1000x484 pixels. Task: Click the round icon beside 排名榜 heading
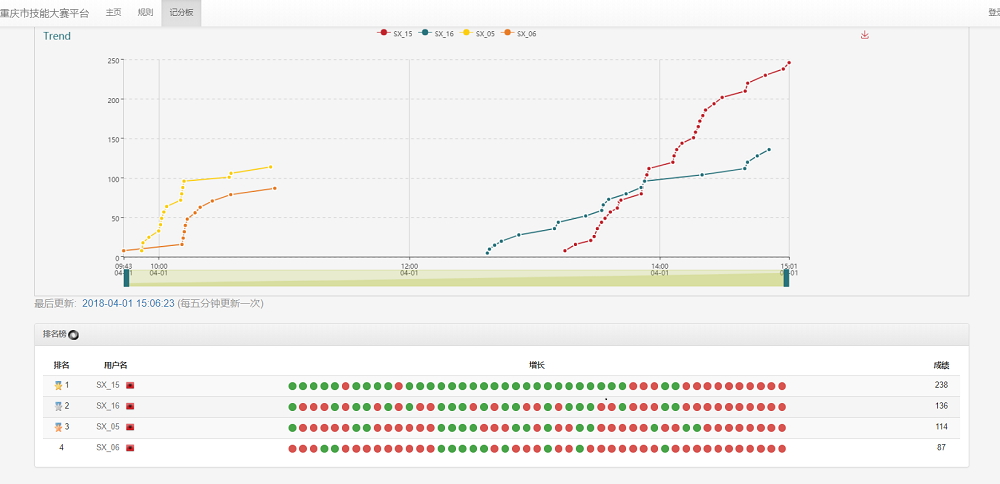74,334
